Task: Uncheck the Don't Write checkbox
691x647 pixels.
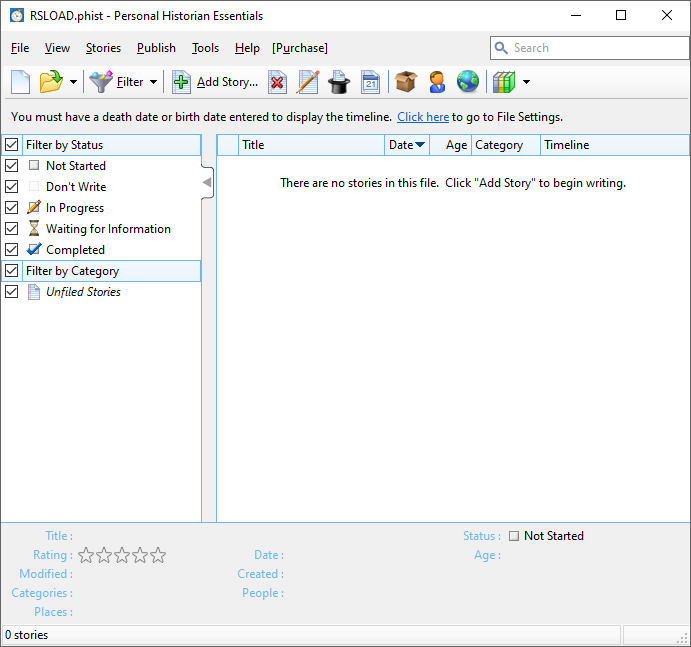Action: (11, 187)
